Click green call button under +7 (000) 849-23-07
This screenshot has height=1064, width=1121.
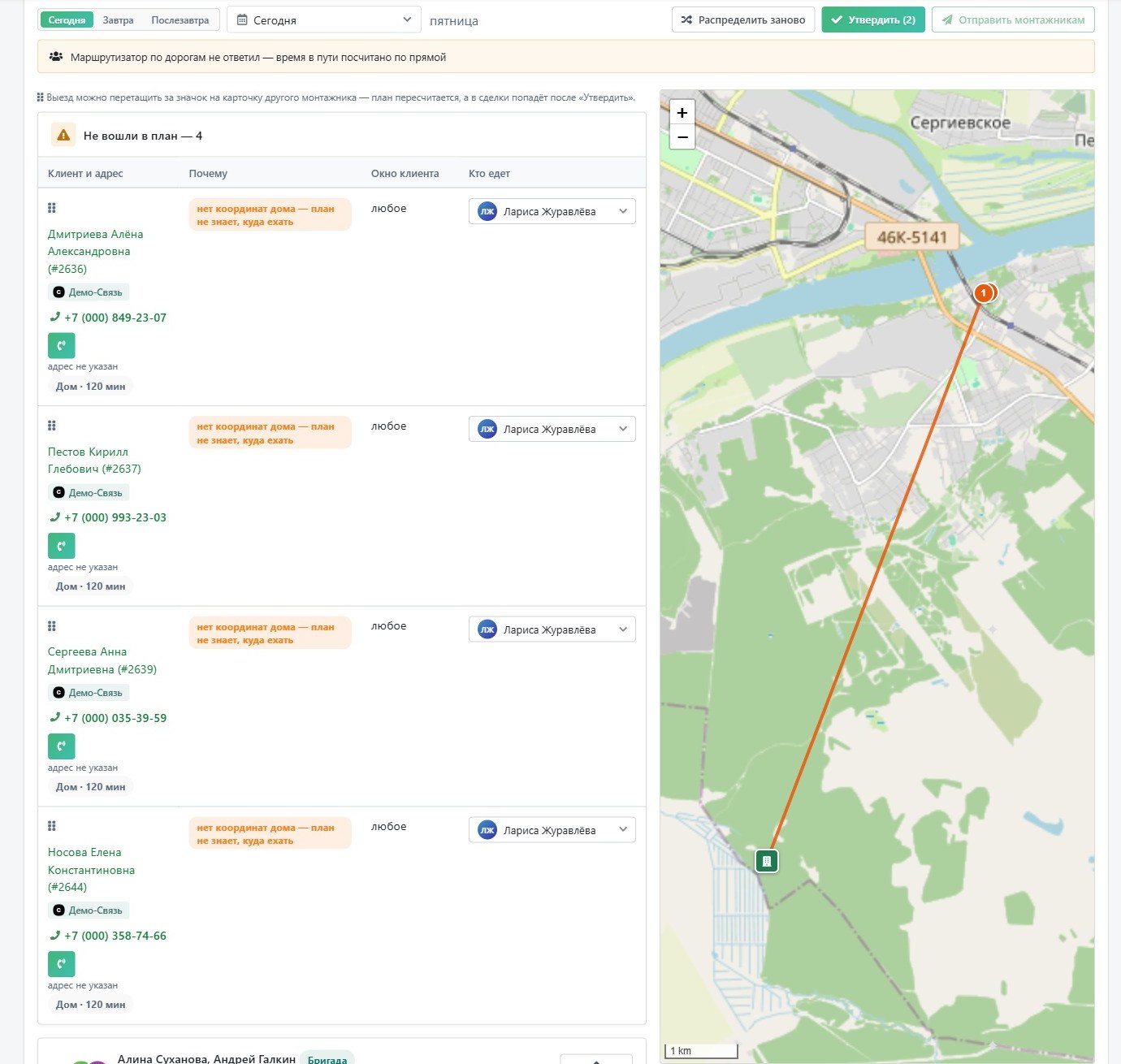tap(62, 345)
